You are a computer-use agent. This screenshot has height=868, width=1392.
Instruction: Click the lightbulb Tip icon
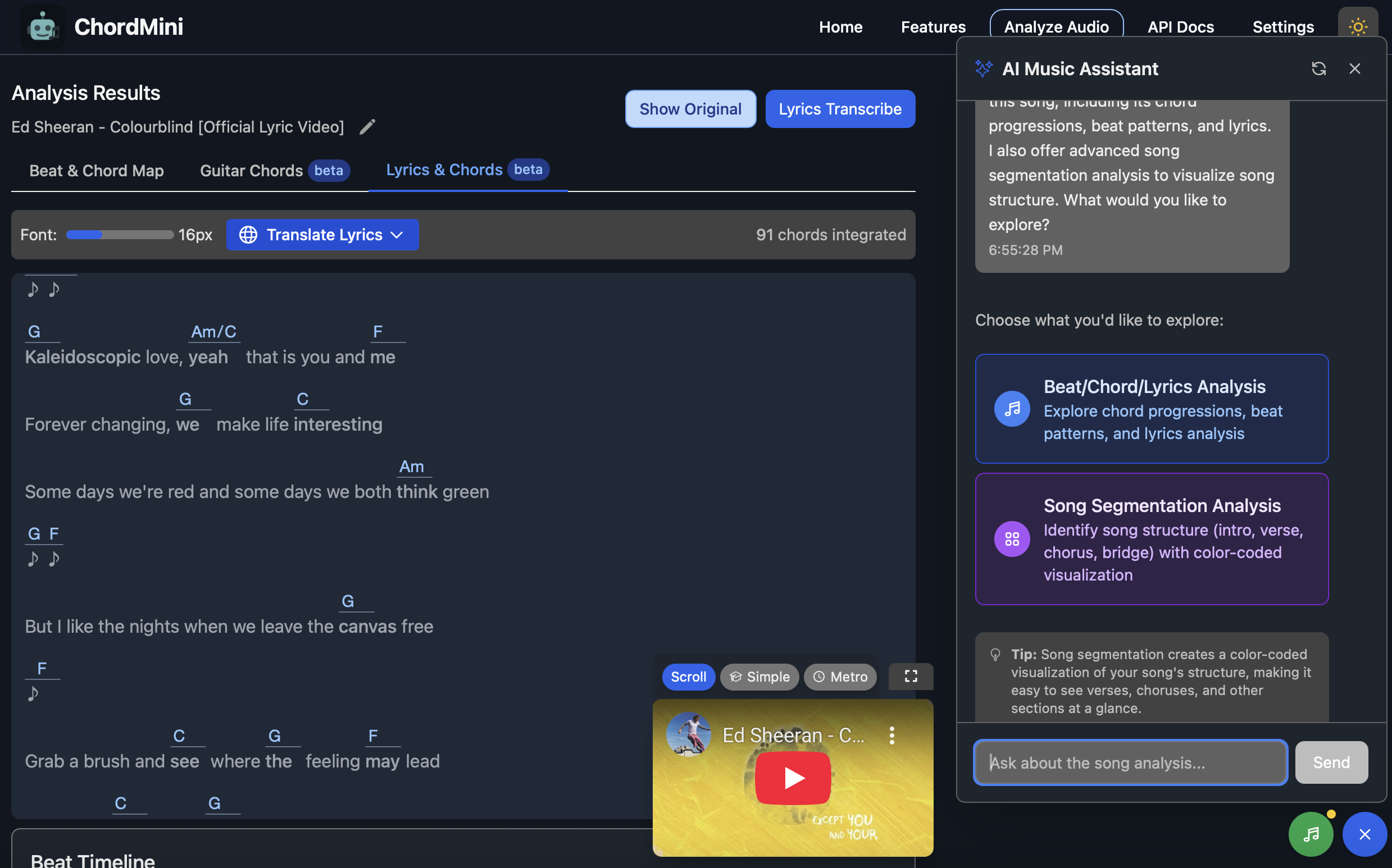point(995,655)
